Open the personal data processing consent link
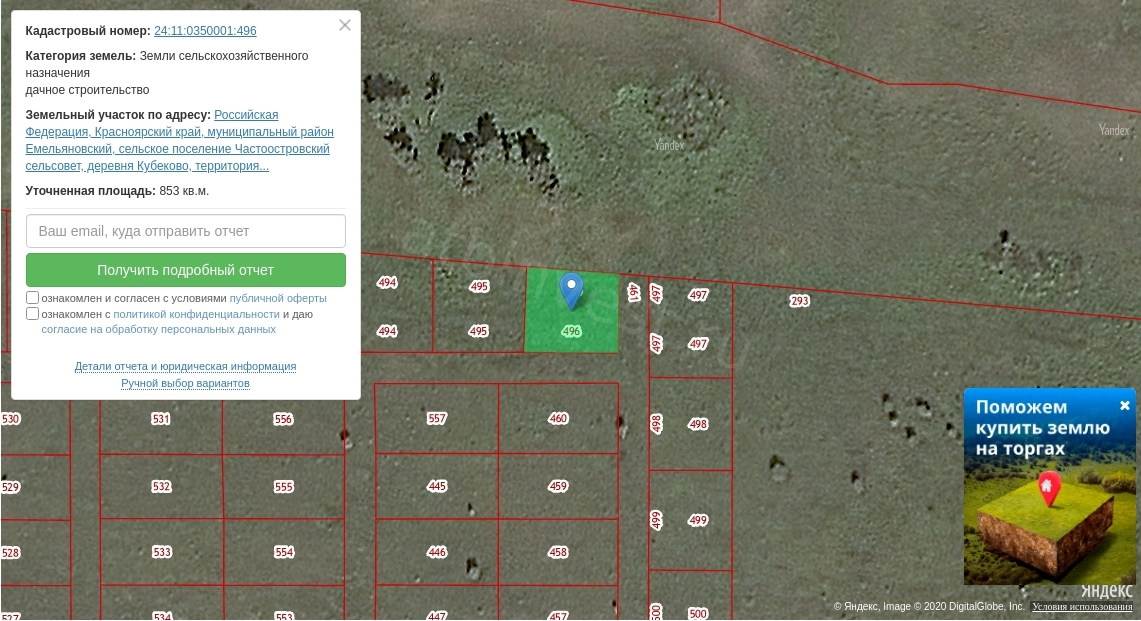The image size is (1141, 621). [x=158, y=329]
